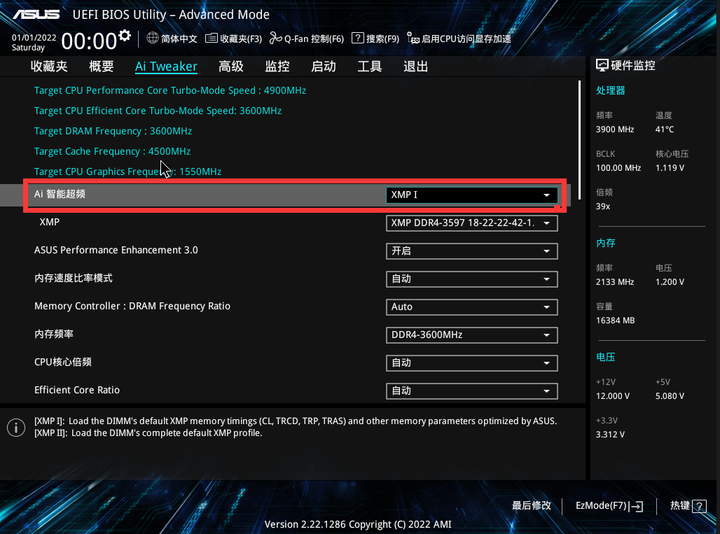Click the ASUS logo
This screenshot has height=534, width=720.
coord(36,15)
